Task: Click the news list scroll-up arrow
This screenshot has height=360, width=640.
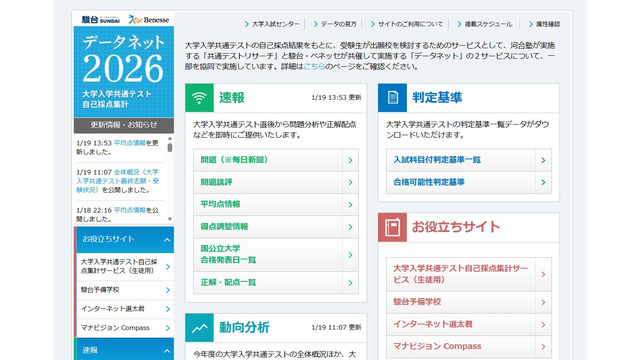Action: click(x=170, y=139)
